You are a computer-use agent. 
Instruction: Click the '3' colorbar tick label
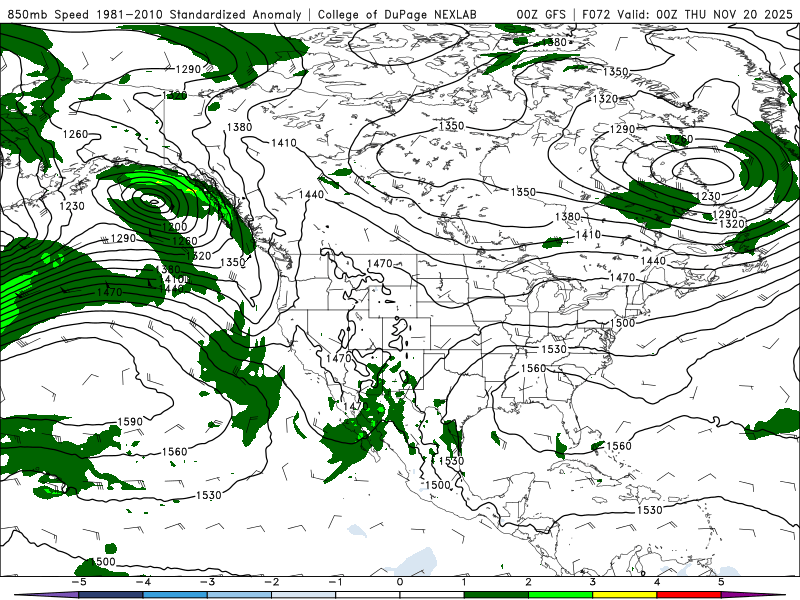coord(593,582)
